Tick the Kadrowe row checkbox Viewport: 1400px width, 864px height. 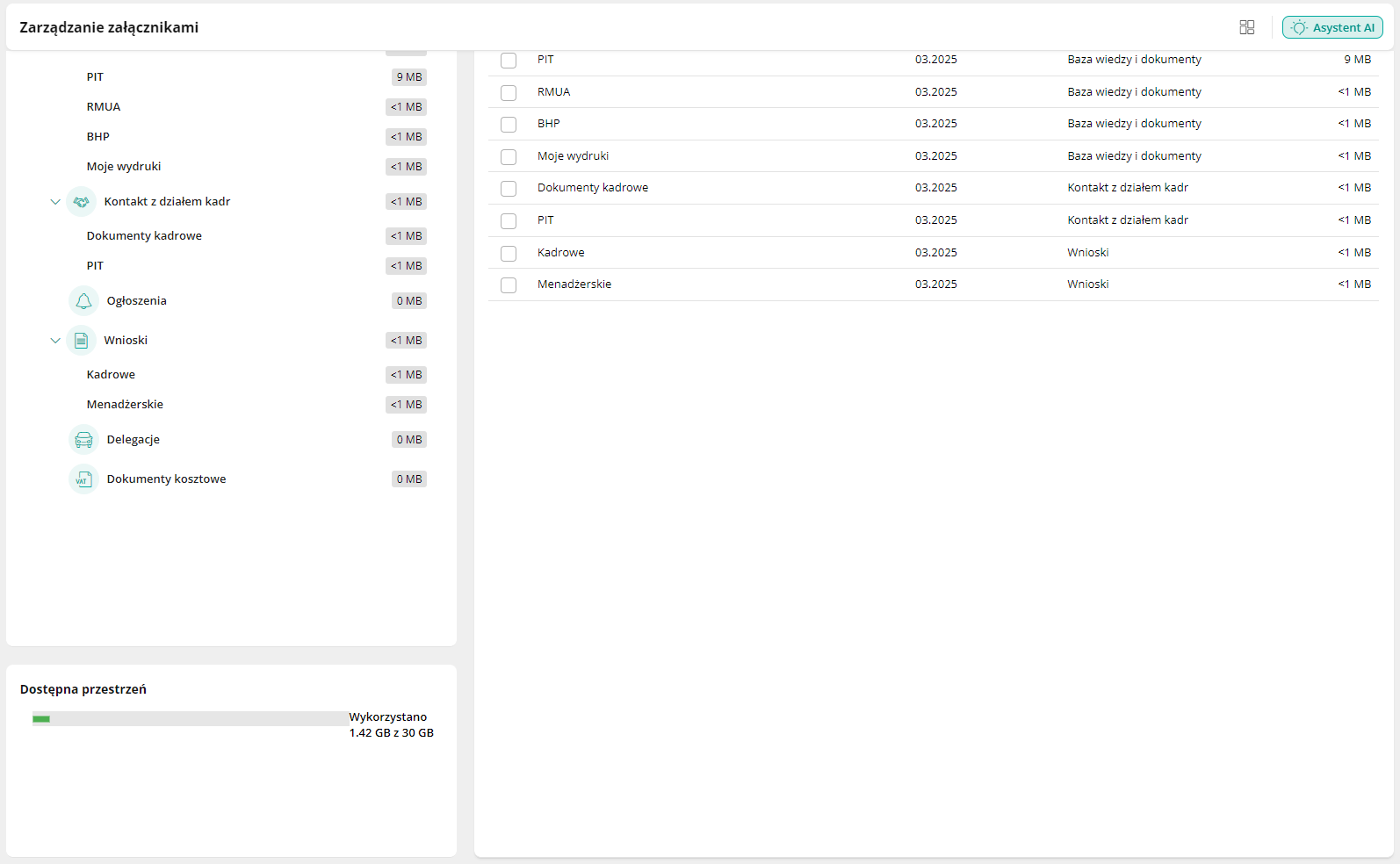[509, 254]
